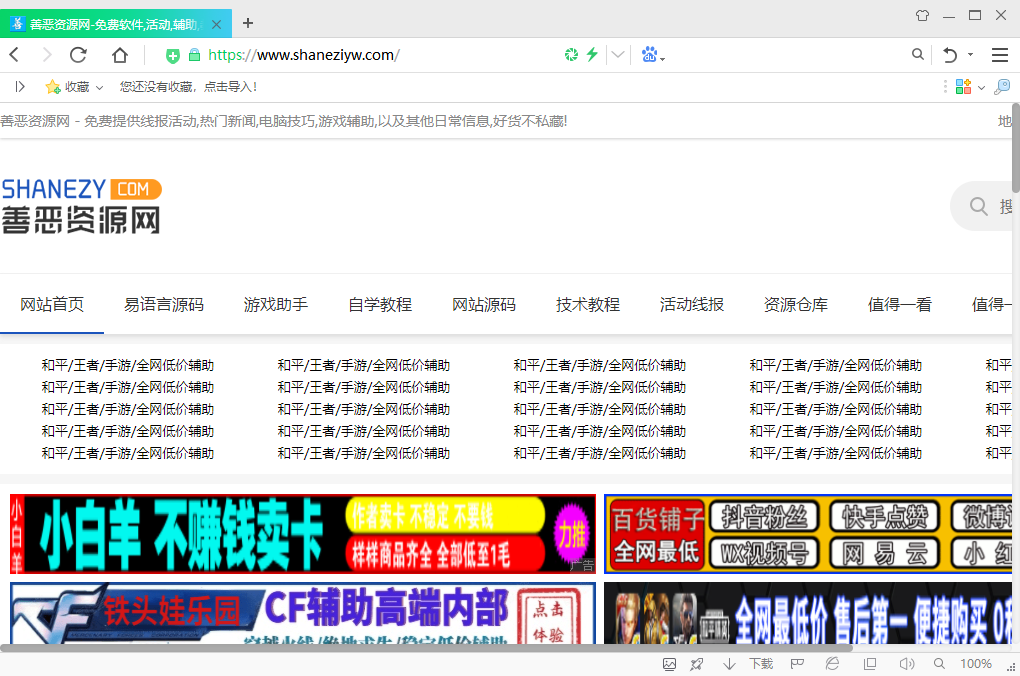Click the flag feedback icon in status bar
This screenshot has height=676, width=1020.
[x=795, y=663]
